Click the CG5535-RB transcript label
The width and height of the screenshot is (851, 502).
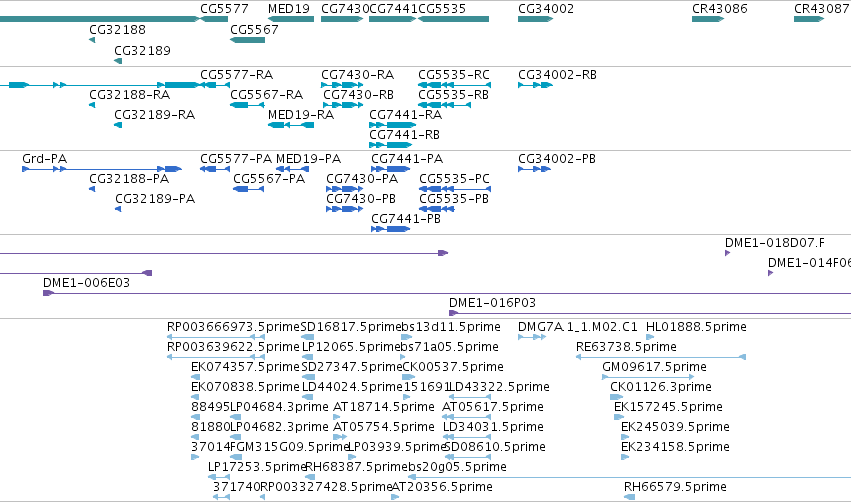coord(453,95)
